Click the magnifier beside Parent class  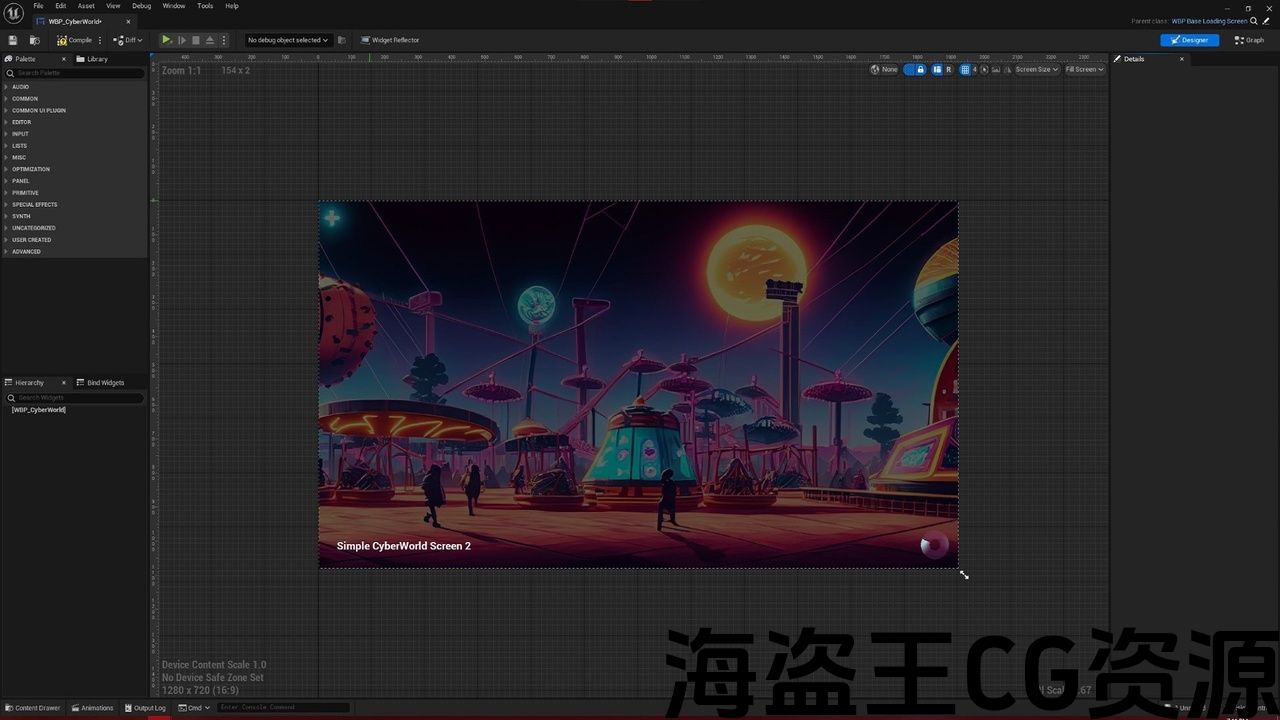tap(1255, 21)
